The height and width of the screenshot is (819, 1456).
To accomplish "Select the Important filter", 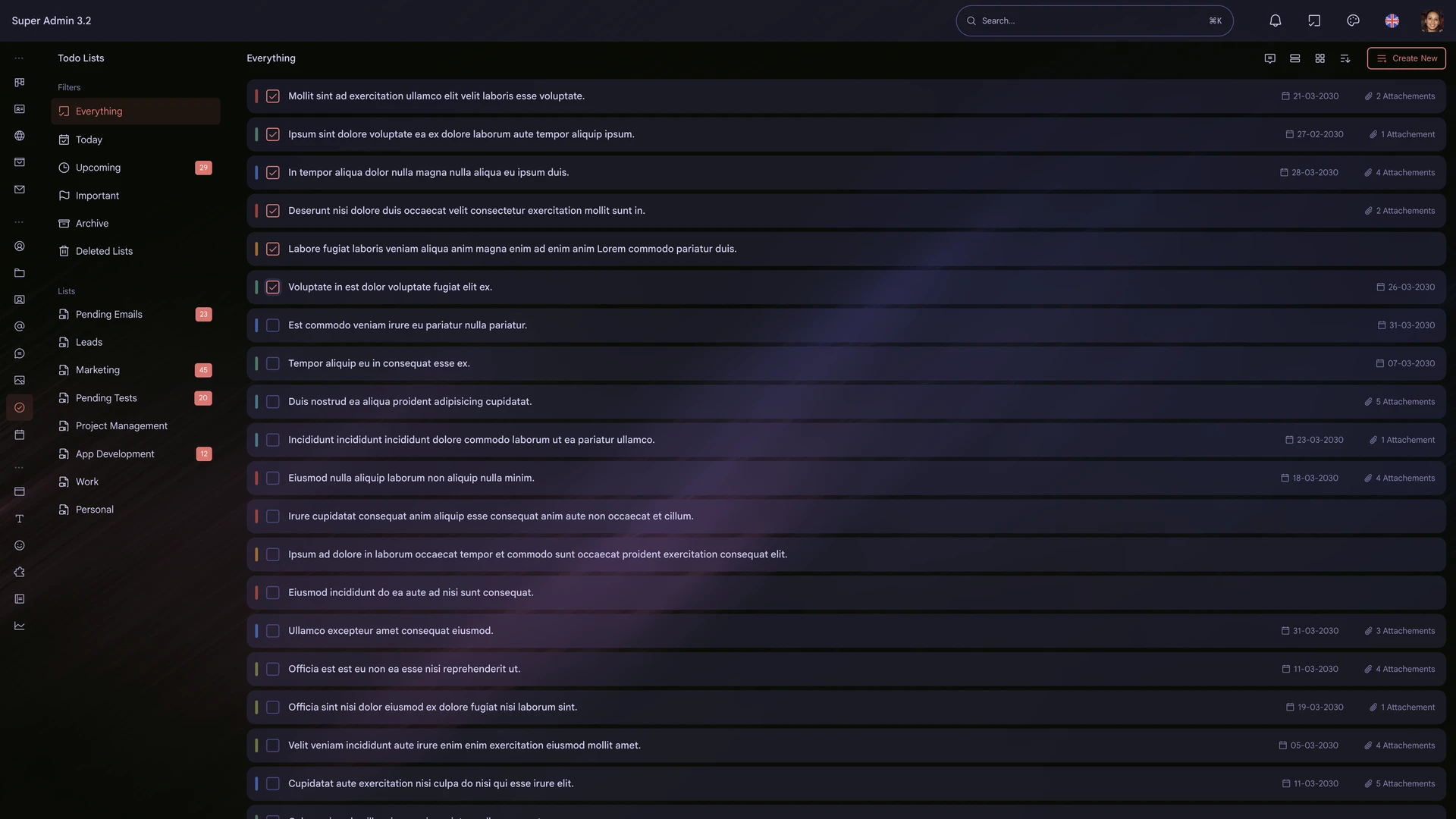I will click(136, 196).
